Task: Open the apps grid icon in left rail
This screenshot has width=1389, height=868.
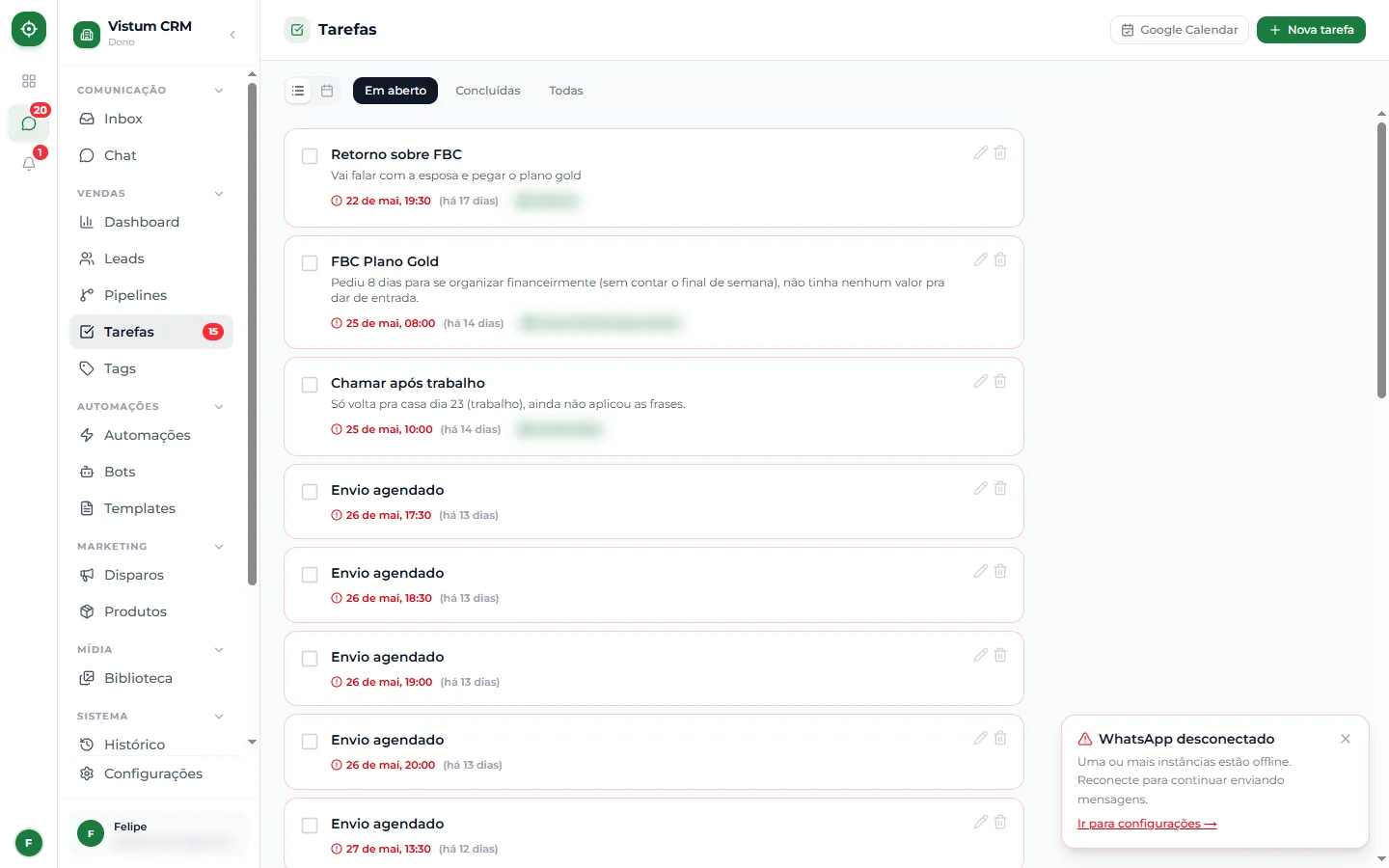Action: click(x=29, y=81)
